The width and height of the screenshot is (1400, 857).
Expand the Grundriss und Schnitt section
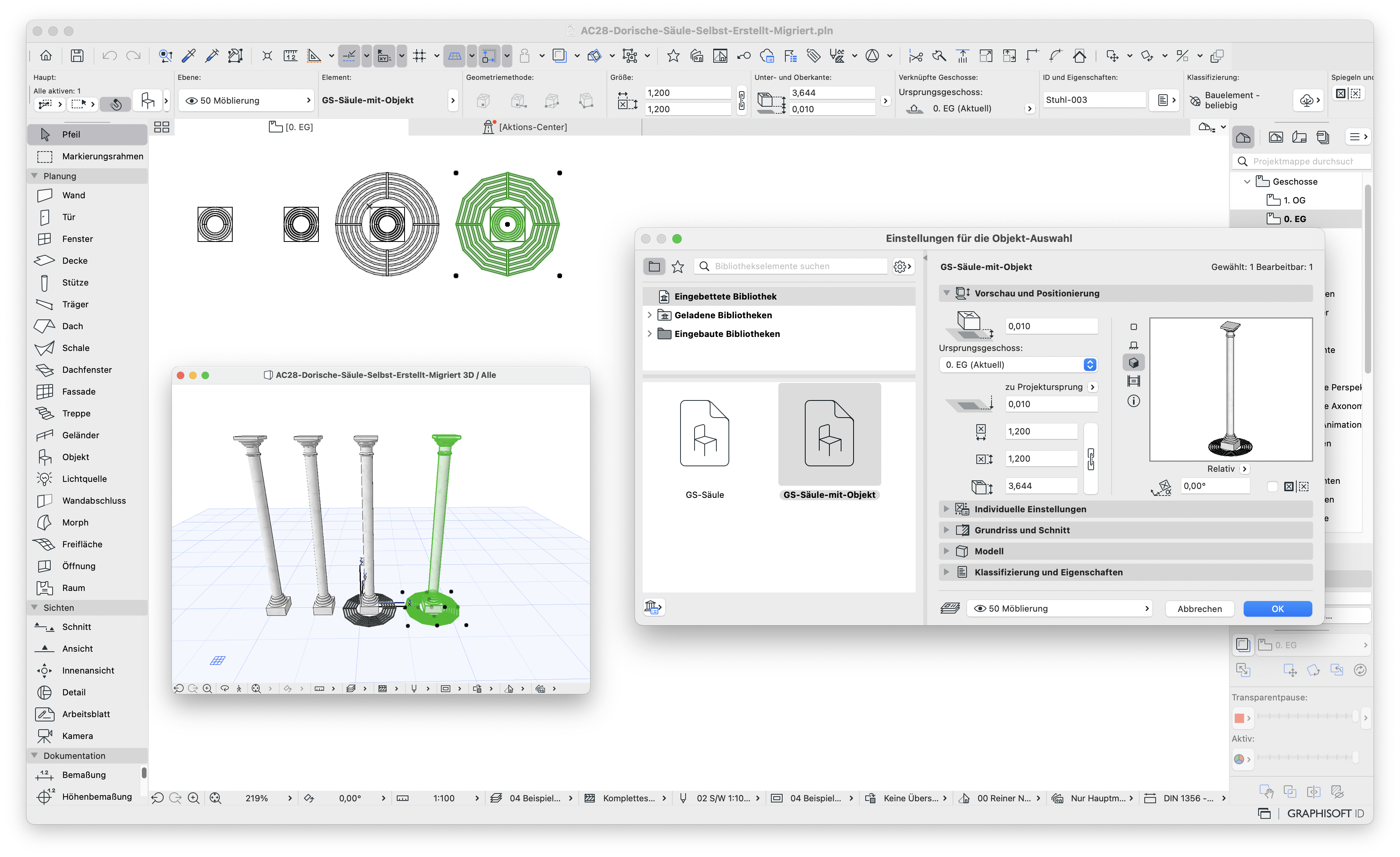[x=947, y=530]
